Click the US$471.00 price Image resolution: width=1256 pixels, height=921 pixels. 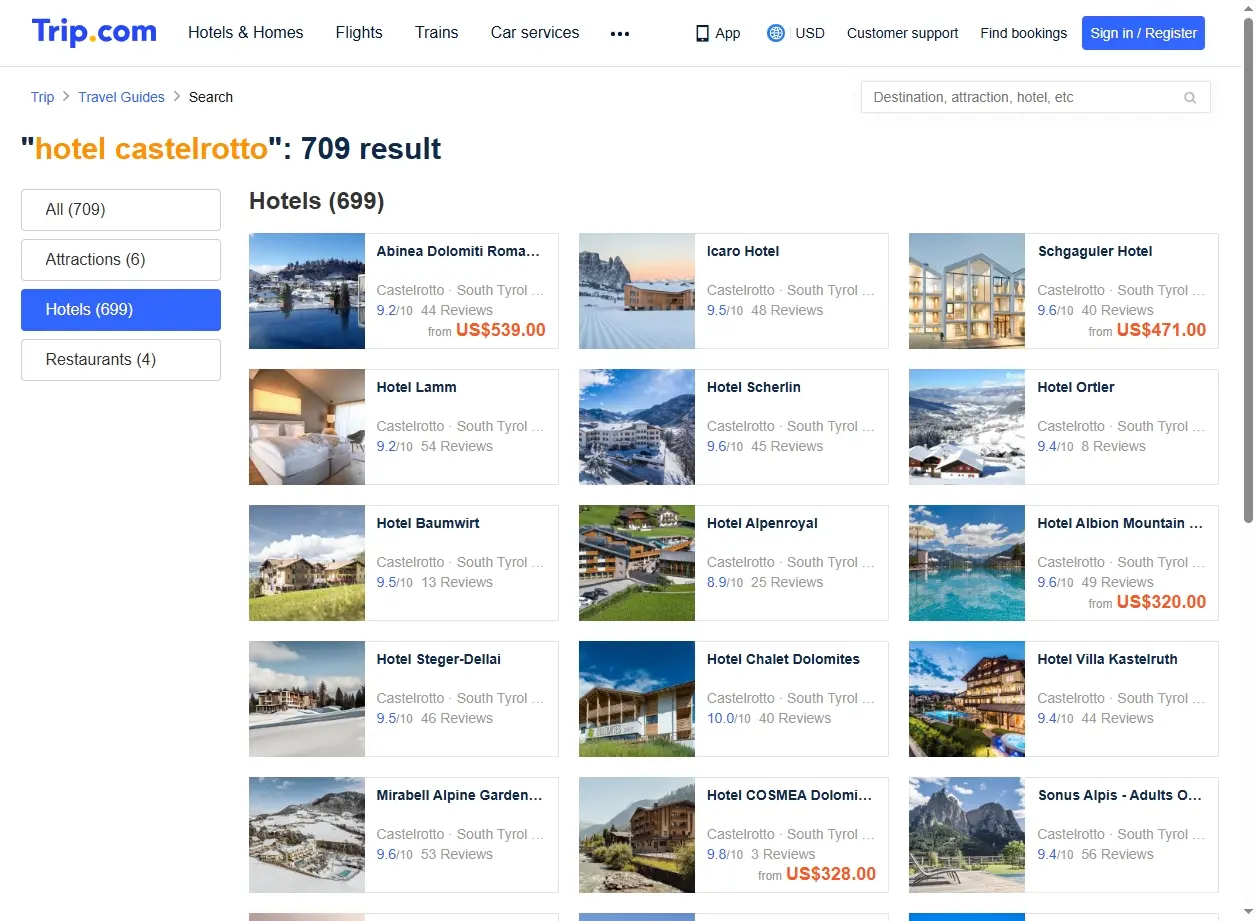tap(1161, 330)
